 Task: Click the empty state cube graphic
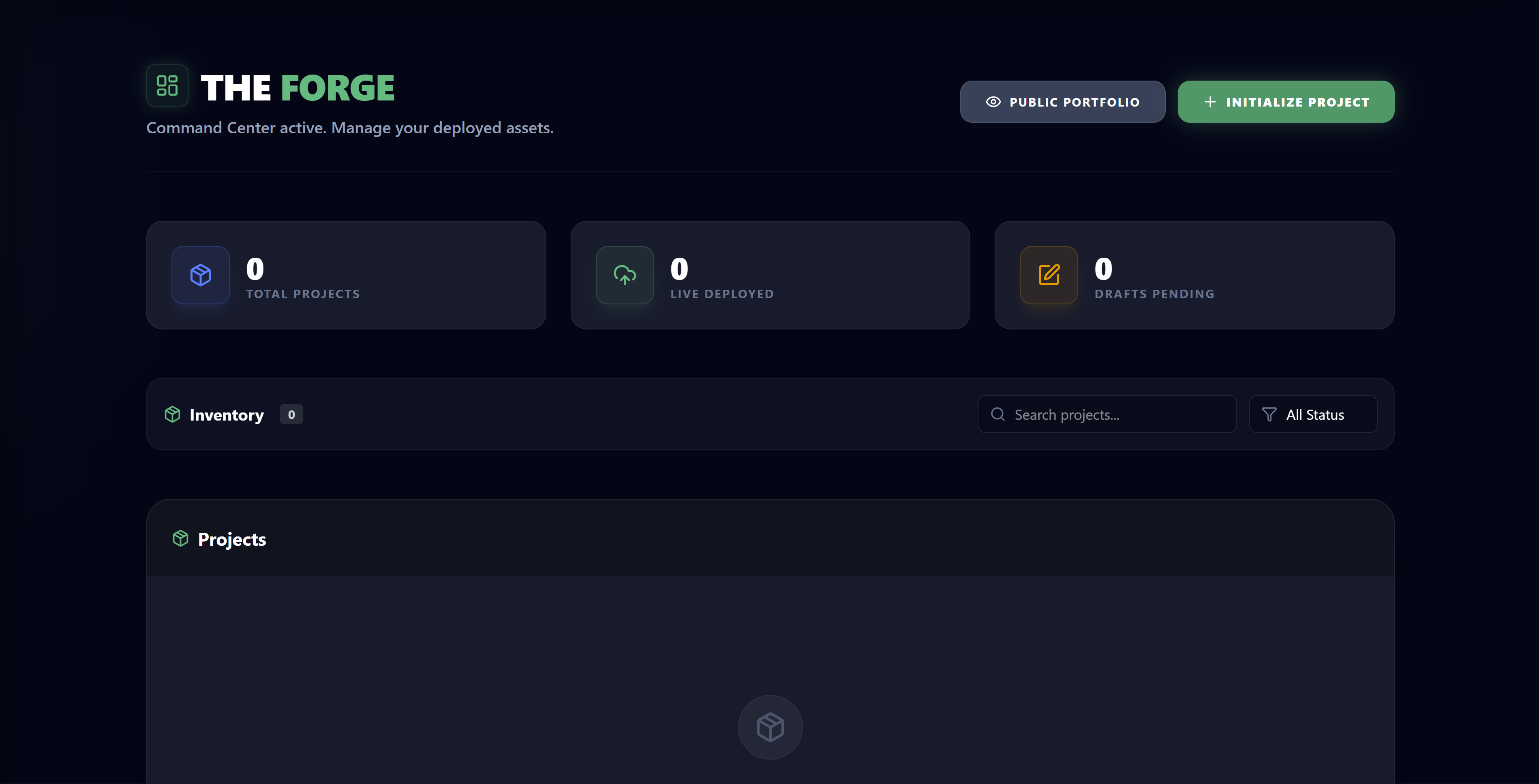[x=770, y=727]
